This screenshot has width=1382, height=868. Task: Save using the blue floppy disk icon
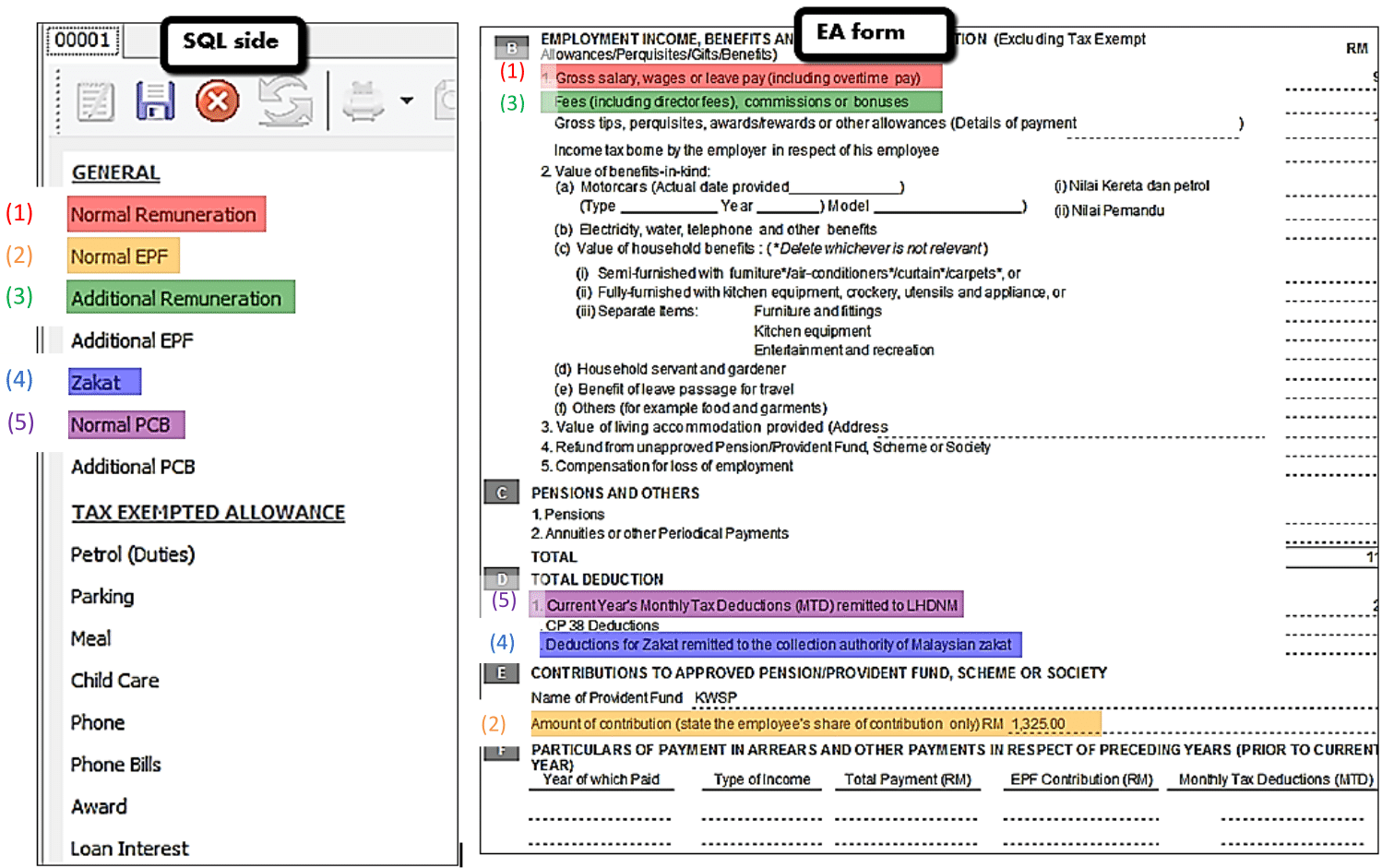[x=155, y=101]
